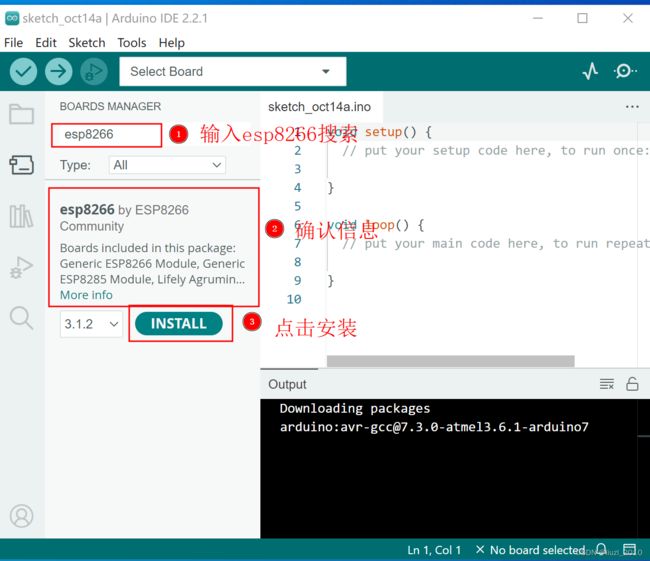Screen dimensions: 650x561
Task: Click line 4 closing brace in editor
Action: tap(330, 188)
